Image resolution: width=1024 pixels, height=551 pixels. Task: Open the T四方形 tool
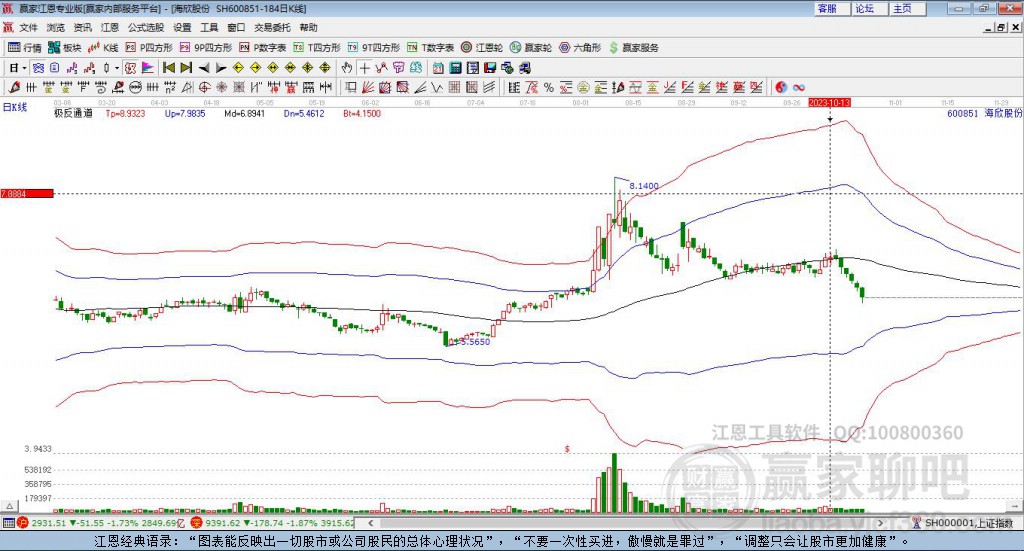317,48
